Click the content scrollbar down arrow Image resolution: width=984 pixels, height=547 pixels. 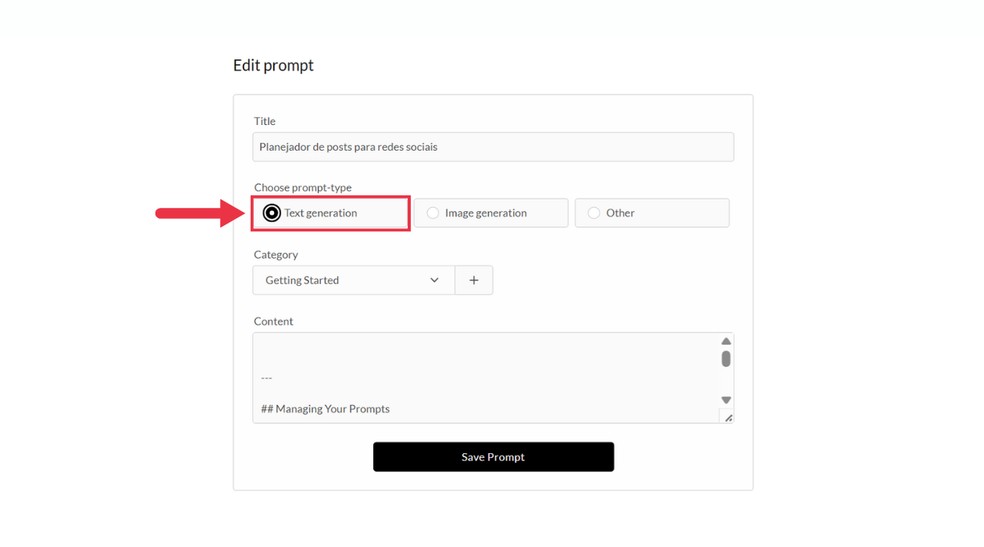pyautogui.click(x=726, y=400)
